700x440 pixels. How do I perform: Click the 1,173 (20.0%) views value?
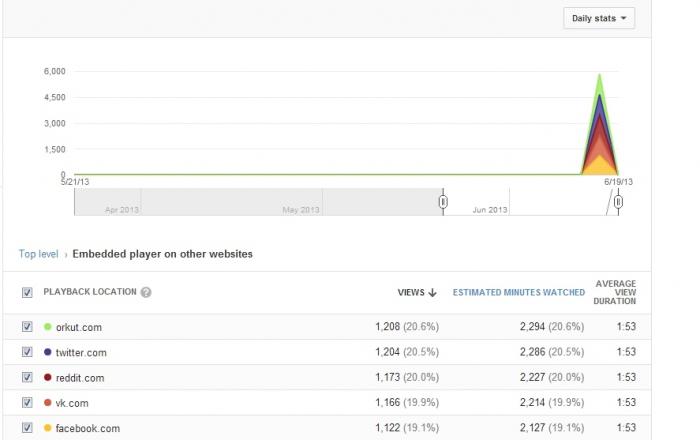click(407, 378)
